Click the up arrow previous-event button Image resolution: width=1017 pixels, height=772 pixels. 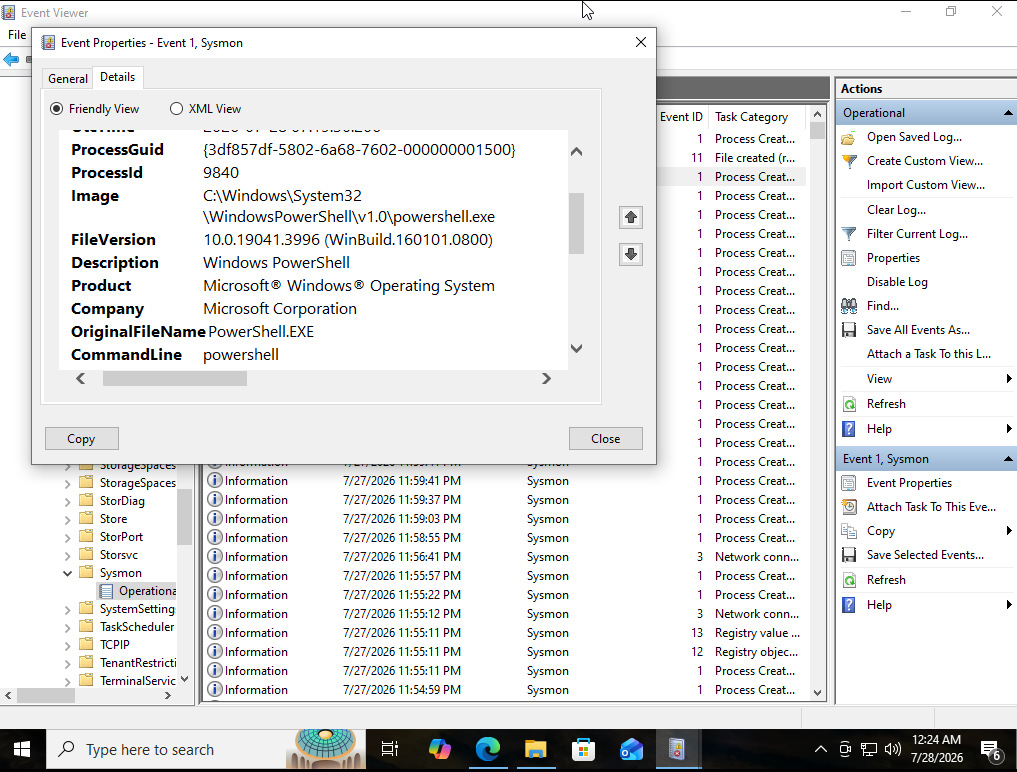pos(630,217)
